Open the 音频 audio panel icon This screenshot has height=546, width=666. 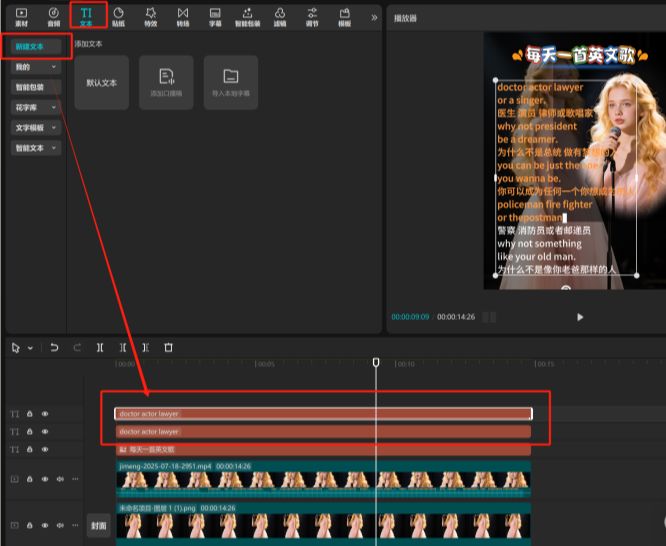pyautogui.click(x=53, y=16)
